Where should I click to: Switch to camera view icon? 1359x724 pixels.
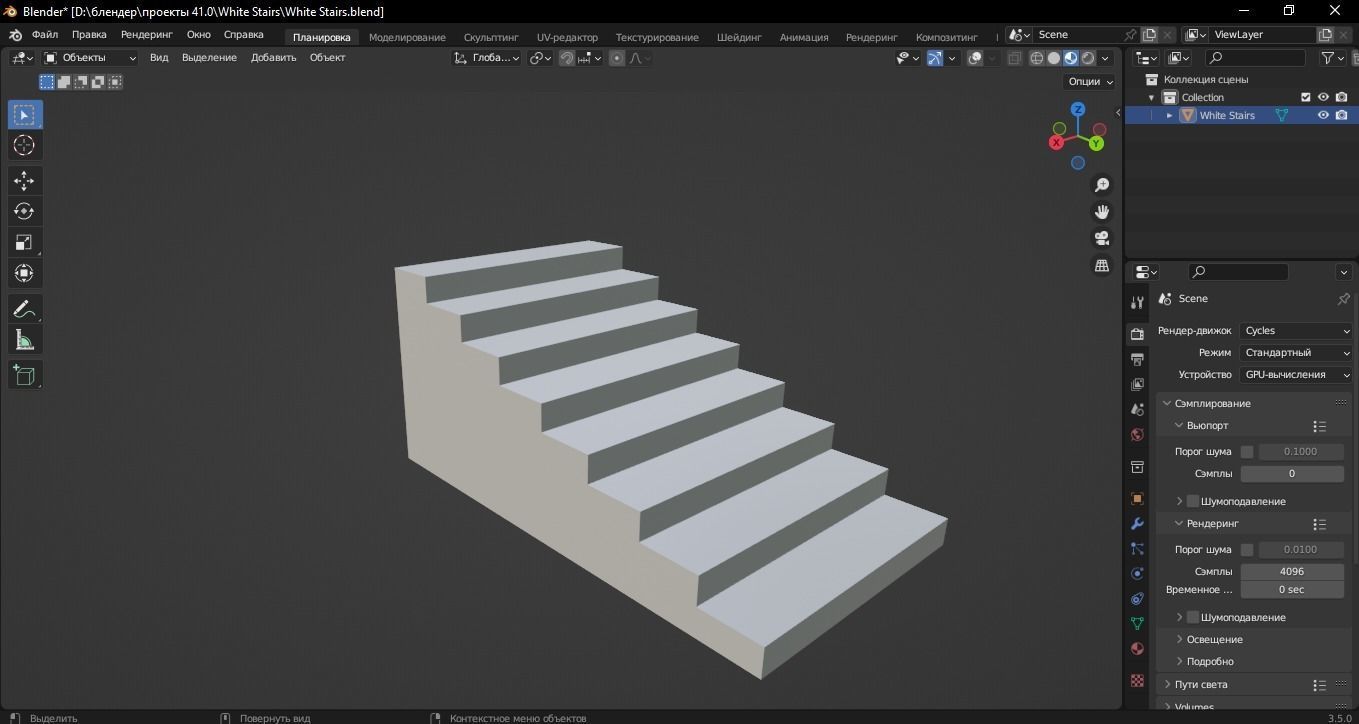(1102, 238)
